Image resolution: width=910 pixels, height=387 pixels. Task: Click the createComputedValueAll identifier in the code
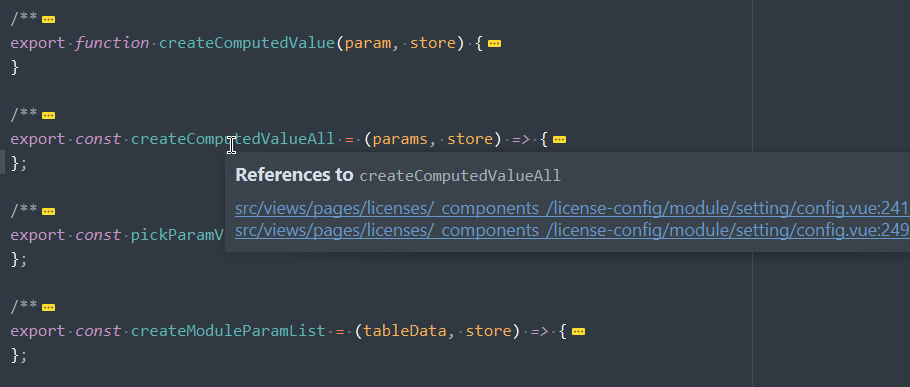click(233, 139)
